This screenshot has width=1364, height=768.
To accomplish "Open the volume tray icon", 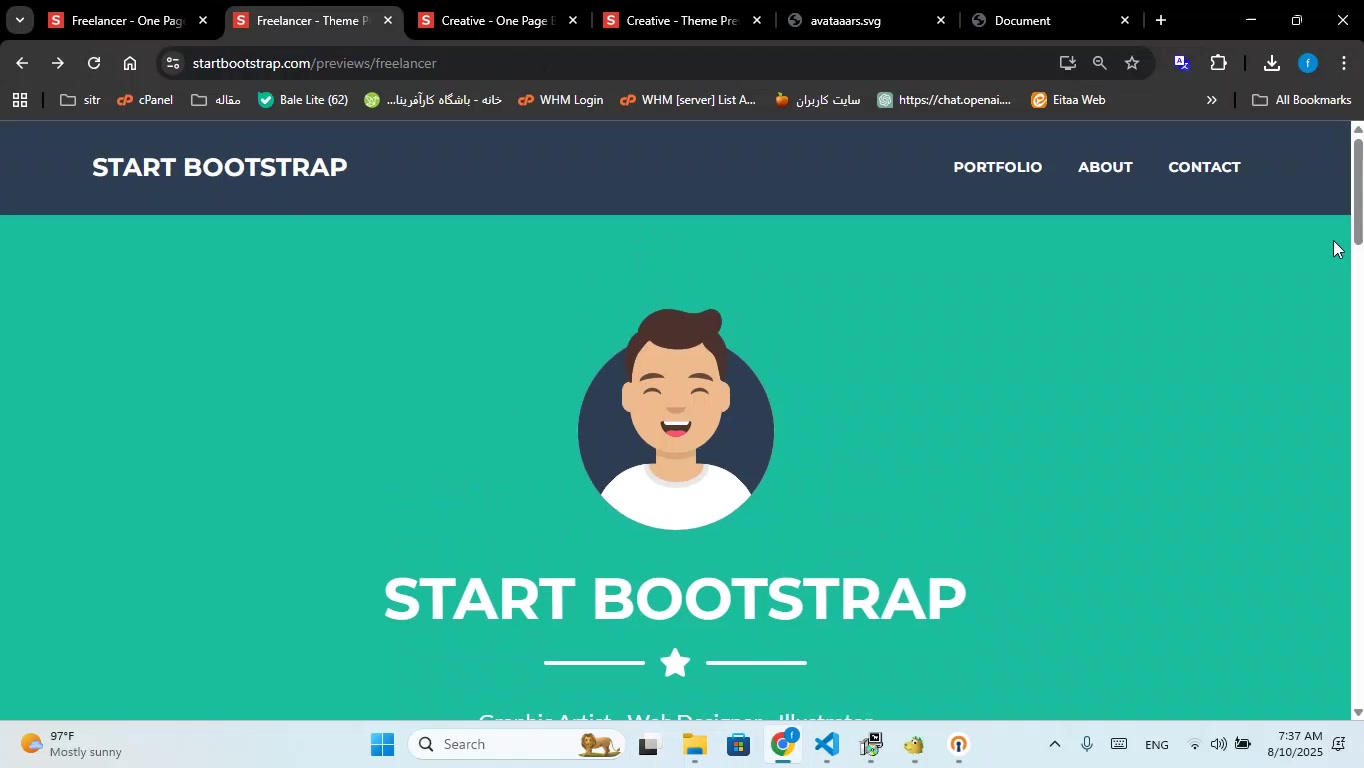I will tap(1218, 744).
